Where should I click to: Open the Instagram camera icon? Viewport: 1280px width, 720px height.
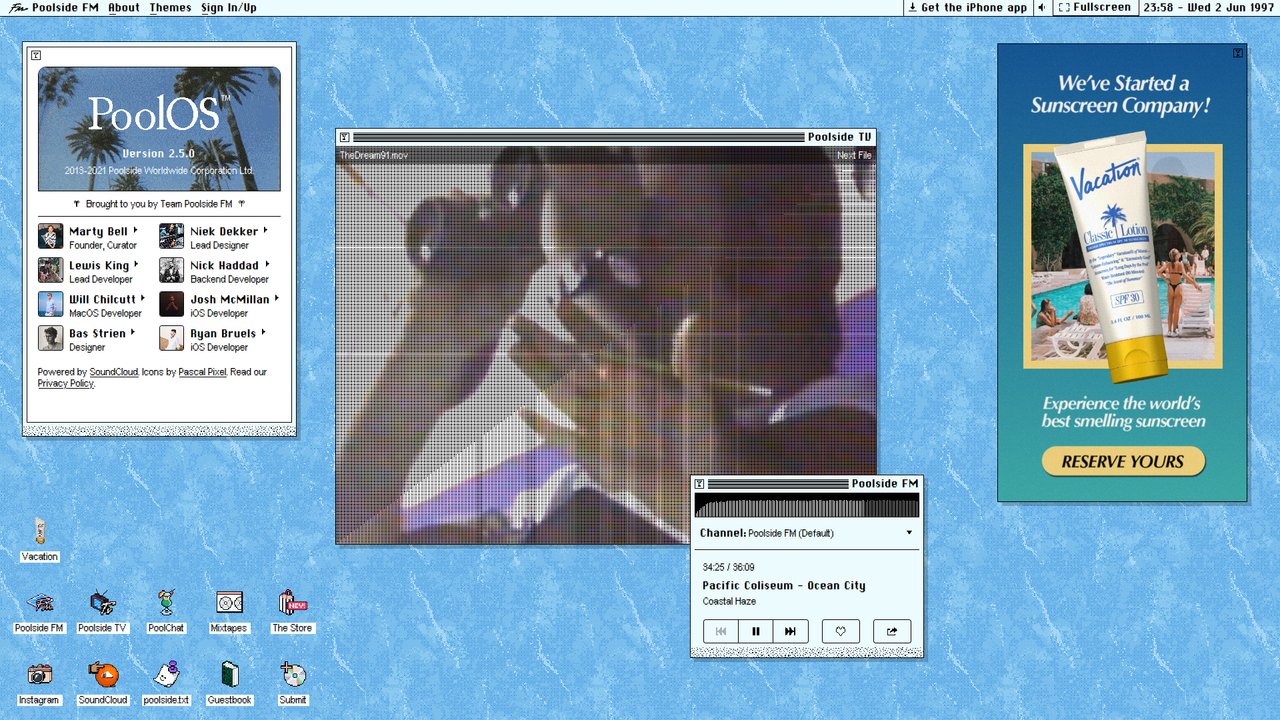39,682
